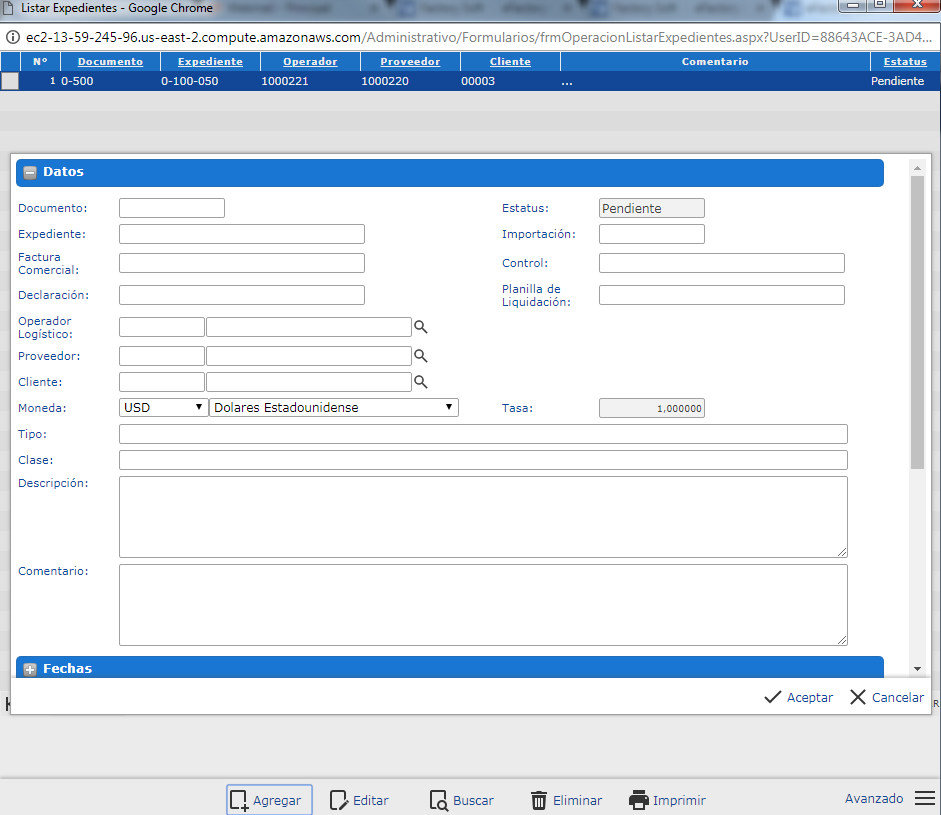Click the Eliminar toolbar button label
941x815 pixels.
(x=577, y=801)
